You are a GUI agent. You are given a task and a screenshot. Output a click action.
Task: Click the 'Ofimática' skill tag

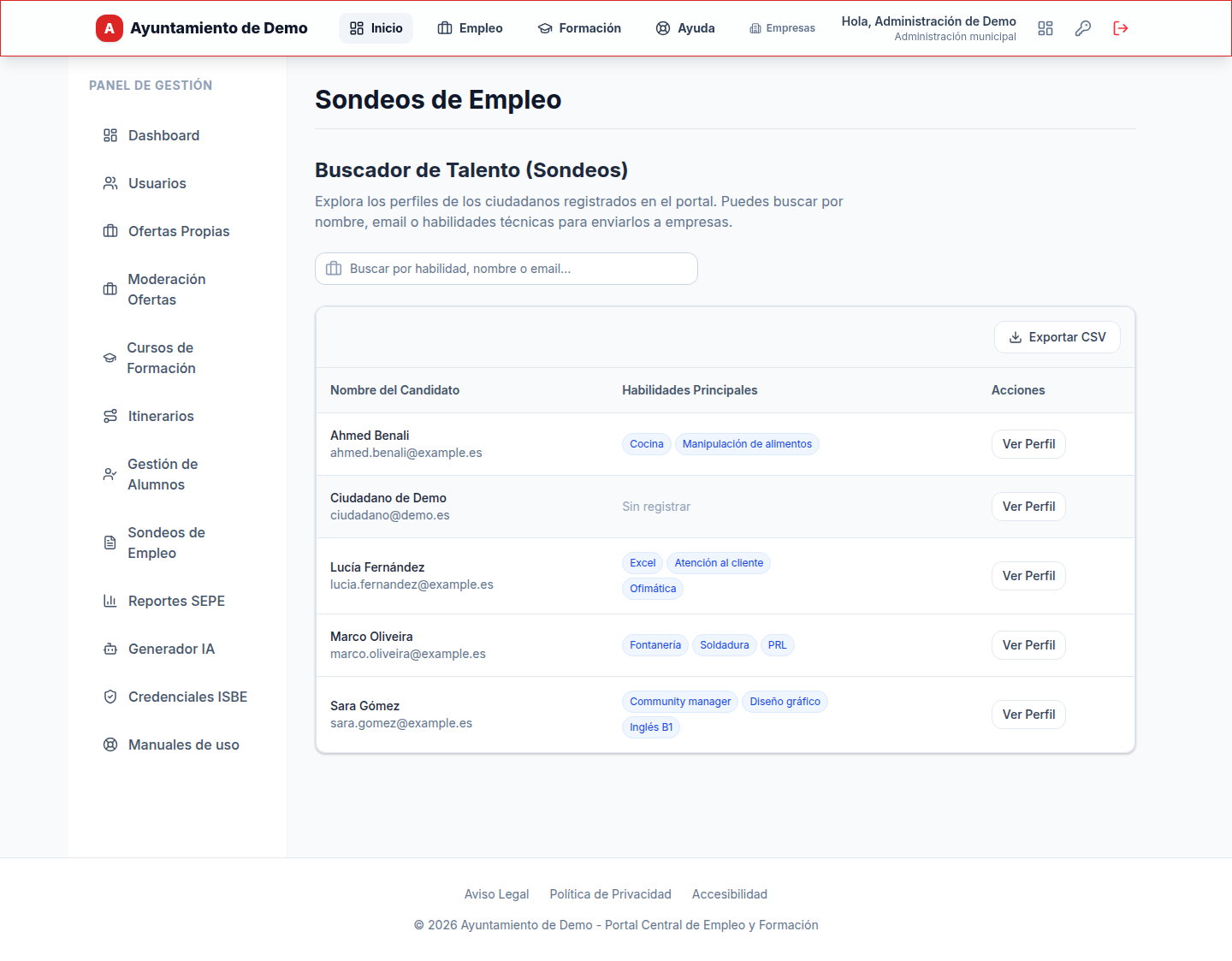tap(653, 589)
